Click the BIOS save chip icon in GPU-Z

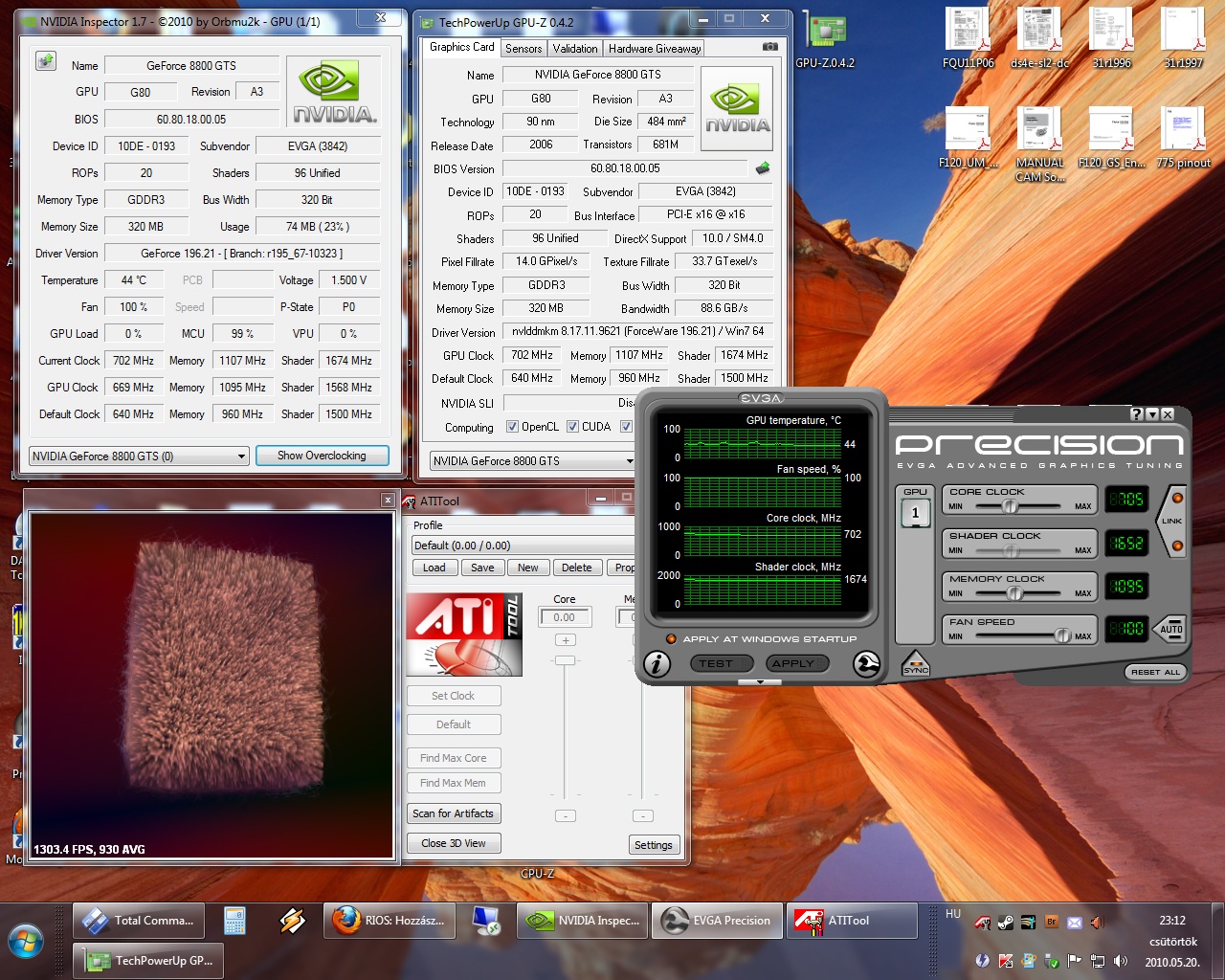point(763,167)
